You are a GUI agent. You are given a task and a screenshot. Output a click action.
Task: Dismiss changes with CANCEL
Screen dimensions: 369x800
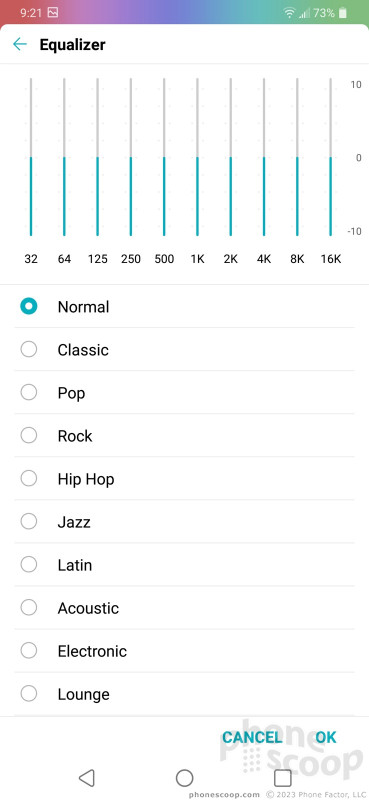252,737
